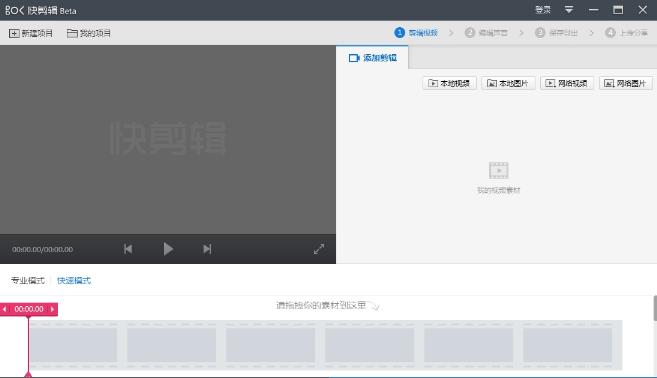Select the 添加剪辑 tab
Image resolution: width=657 pixels, height=378 pixels.
pyautogui.click(x=372, y=57)
